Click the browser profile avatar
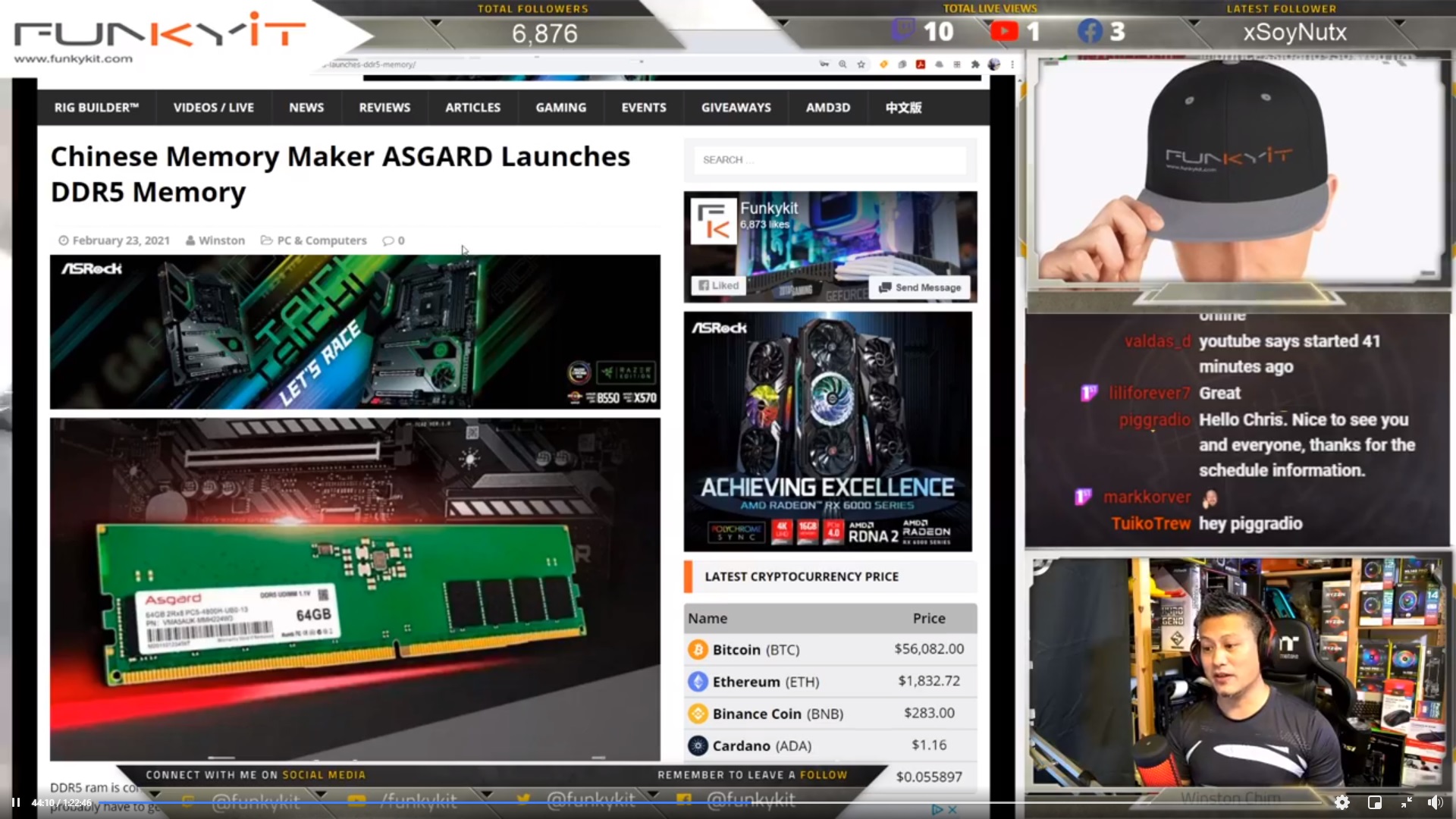1456x819 pixels. pos(994,64)
